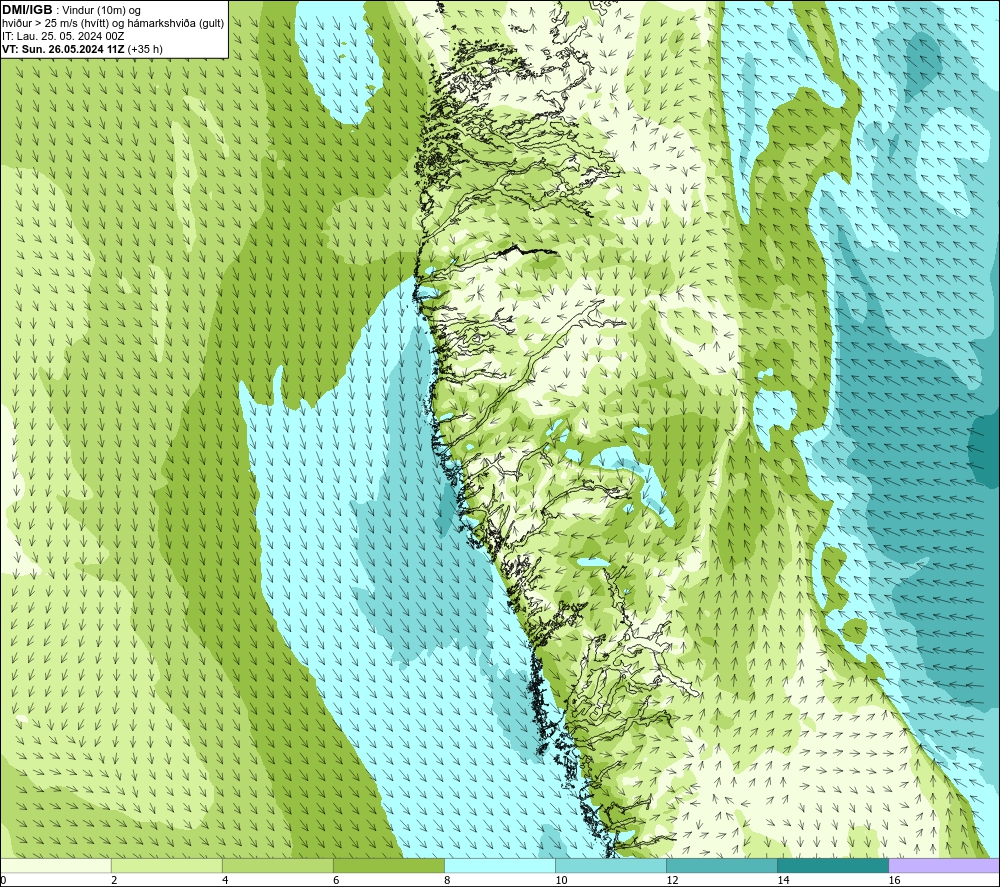This screenshot has height=887, width=1000.
Task: Click the legend scale label '4'
Action: point(225,881)
